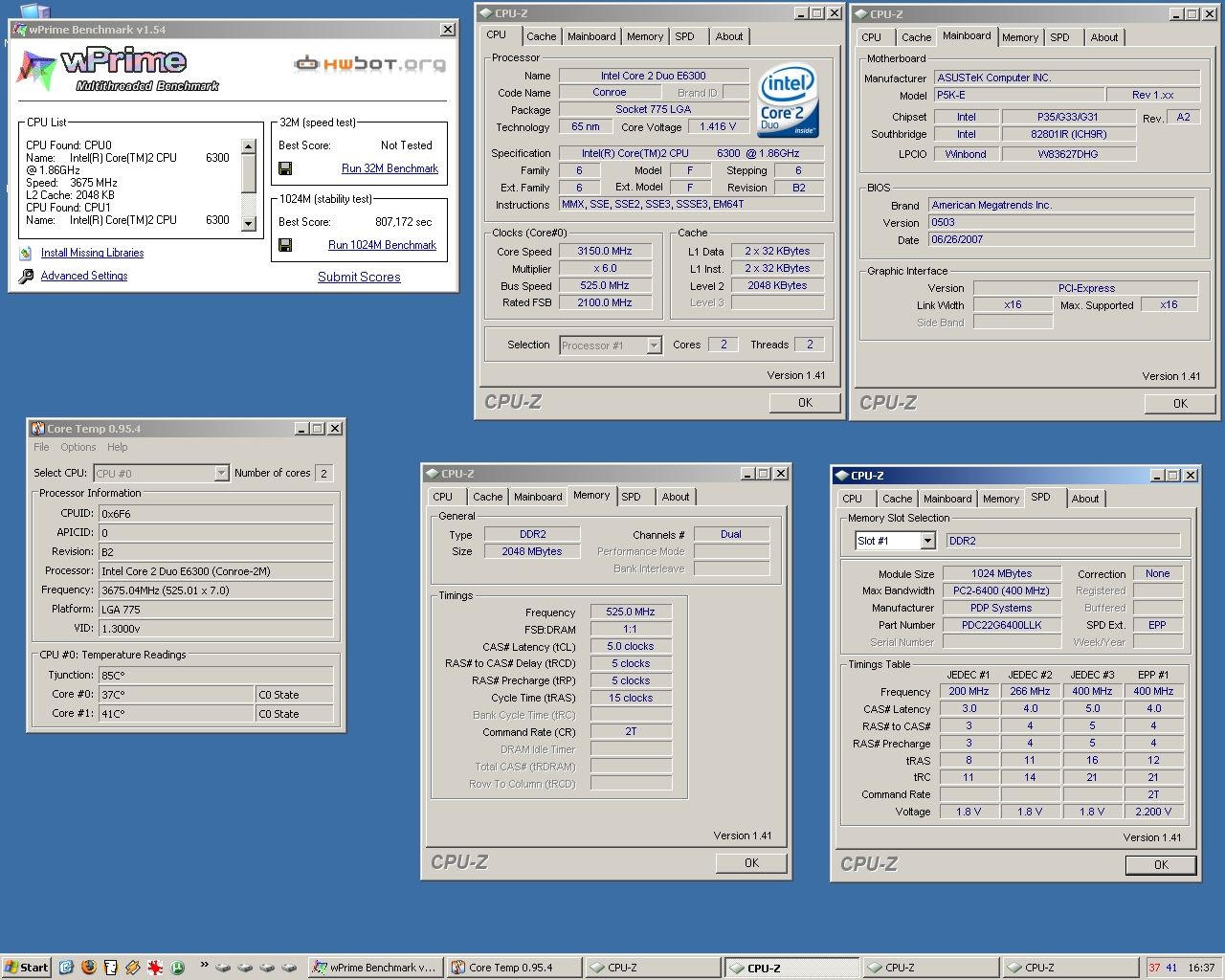The image size is (1225, 980).
Task: Switch to Core Temp 0.95.4 in the taskbar
Action: click(515, 968)
